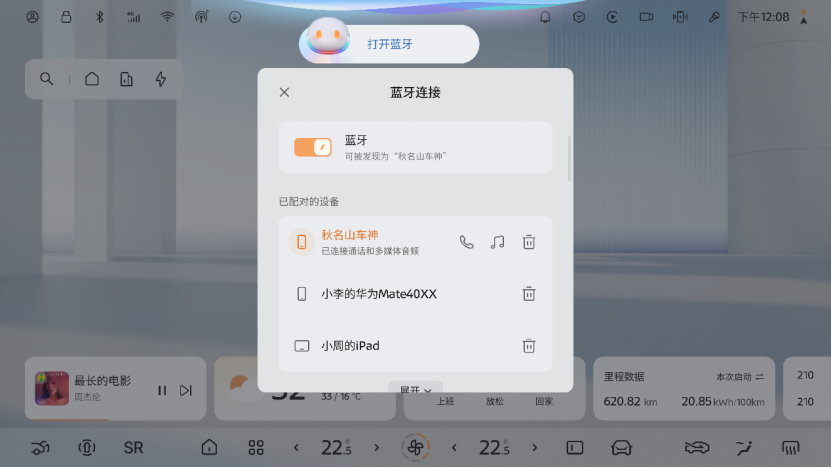Remove 秋名山车神 via its trash icon
Viewport: 831px width, 468px height.
click(x=528, y=242)
